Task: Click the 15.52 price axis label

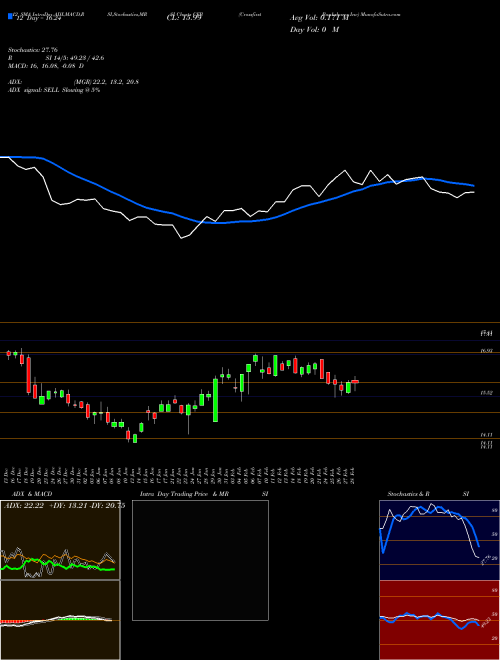Action: 487,392
